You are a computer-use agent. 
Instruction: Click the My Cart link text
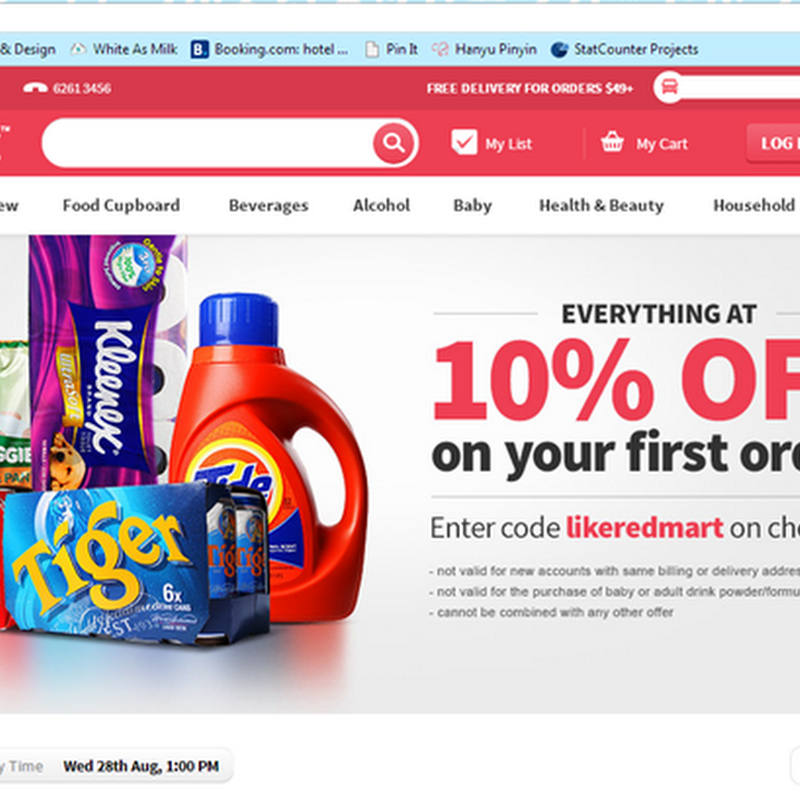[662, 144]
